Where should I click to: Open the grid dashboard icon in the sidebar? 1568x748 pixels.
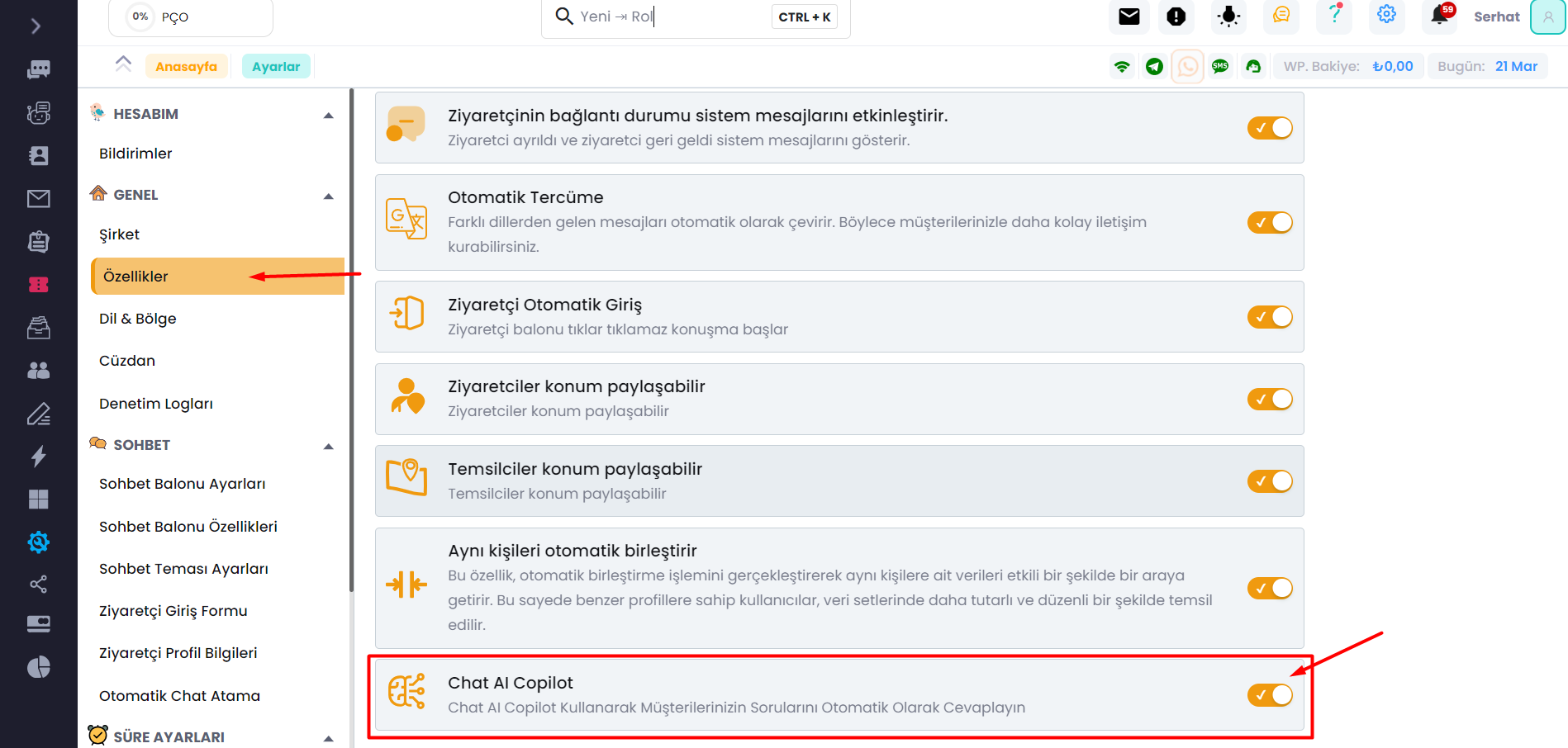pyautogui.click(x=38, y=499)
